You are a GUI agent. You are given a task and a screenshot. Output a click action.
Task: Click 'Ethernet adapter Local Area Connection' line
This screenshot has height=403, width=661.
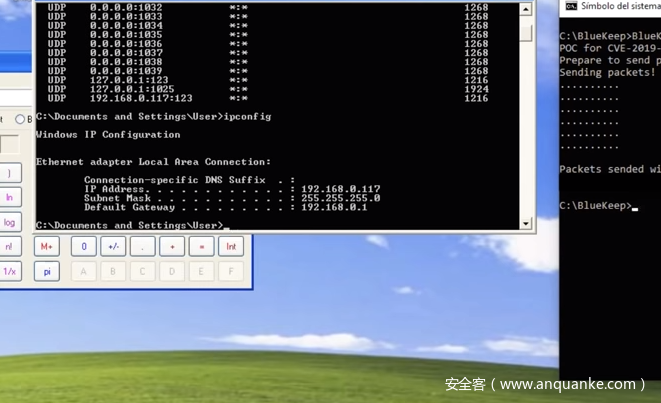pyautogui.click(x=153, y=162)
